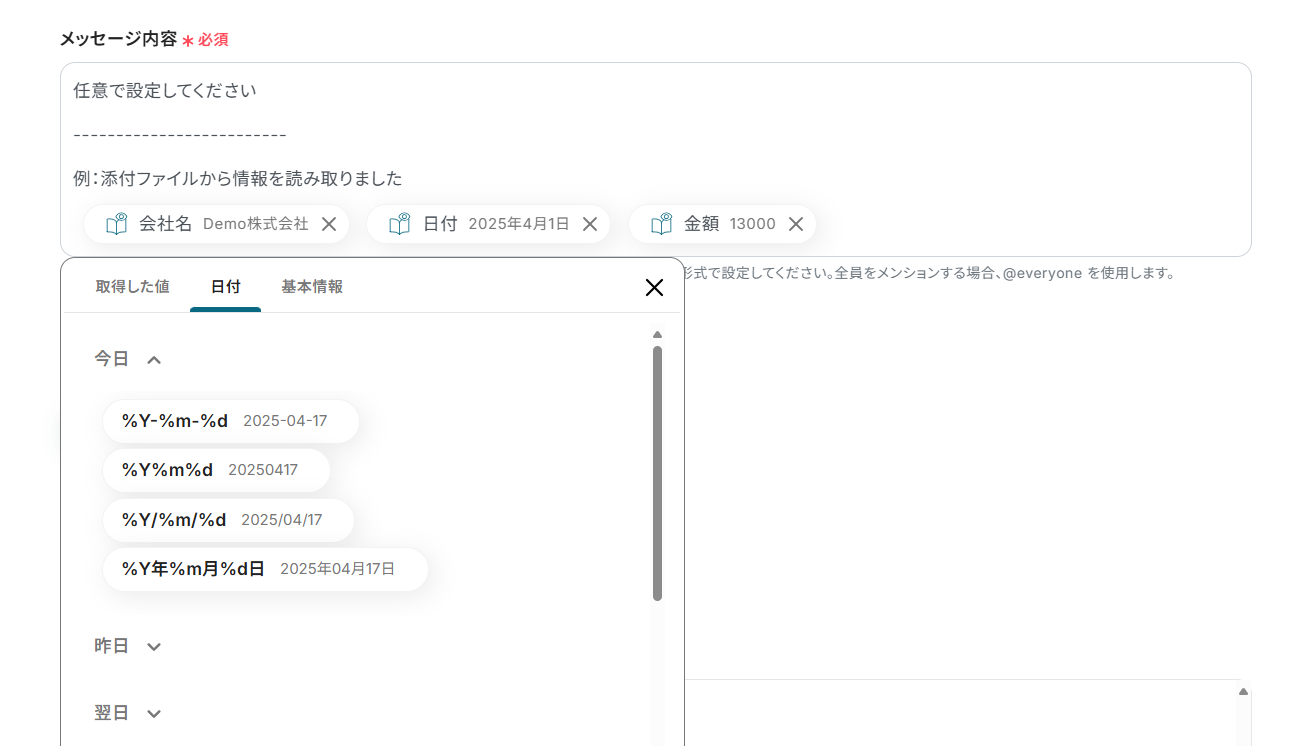Click the book icon on 日付 chip
Image resolution: width=1314 pixels, height=746 pixels.
tap(400, 224)
